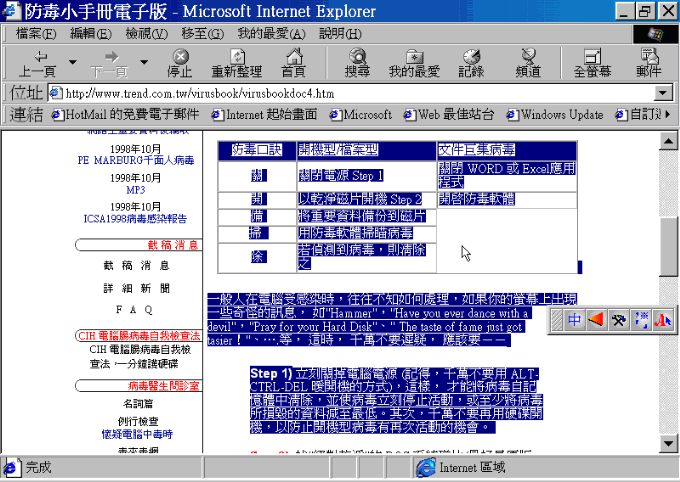Expand the Links bar overflow arrow
Screen dimensions: 680x482
click(x=668, y=115)
